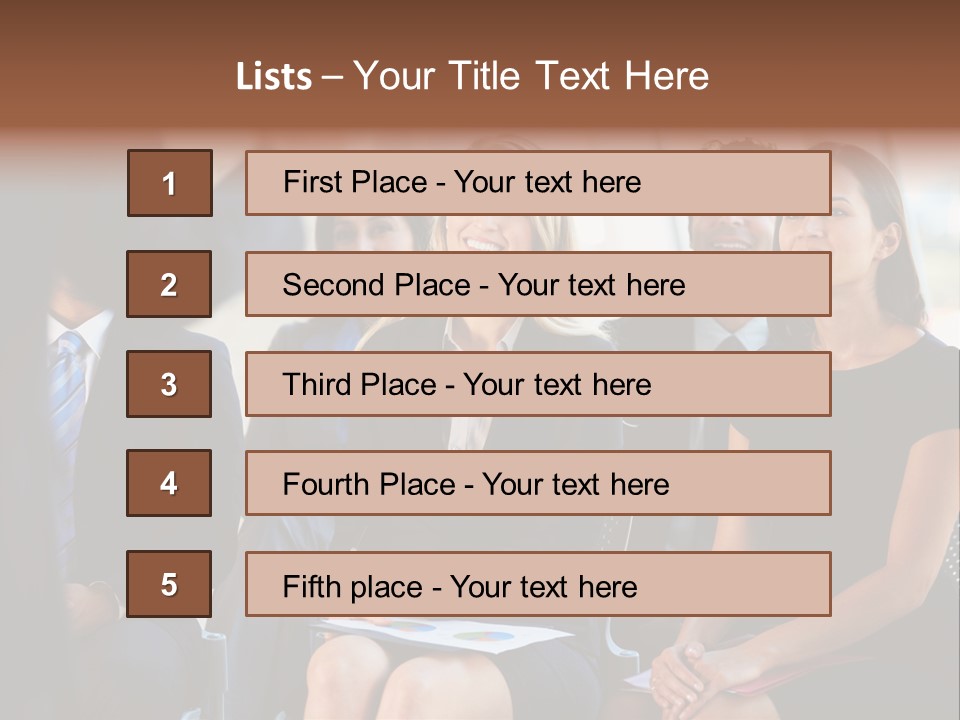Click the number 1 brown box
The height and width of the screenshot is (720, 960).
pos(170,183)
